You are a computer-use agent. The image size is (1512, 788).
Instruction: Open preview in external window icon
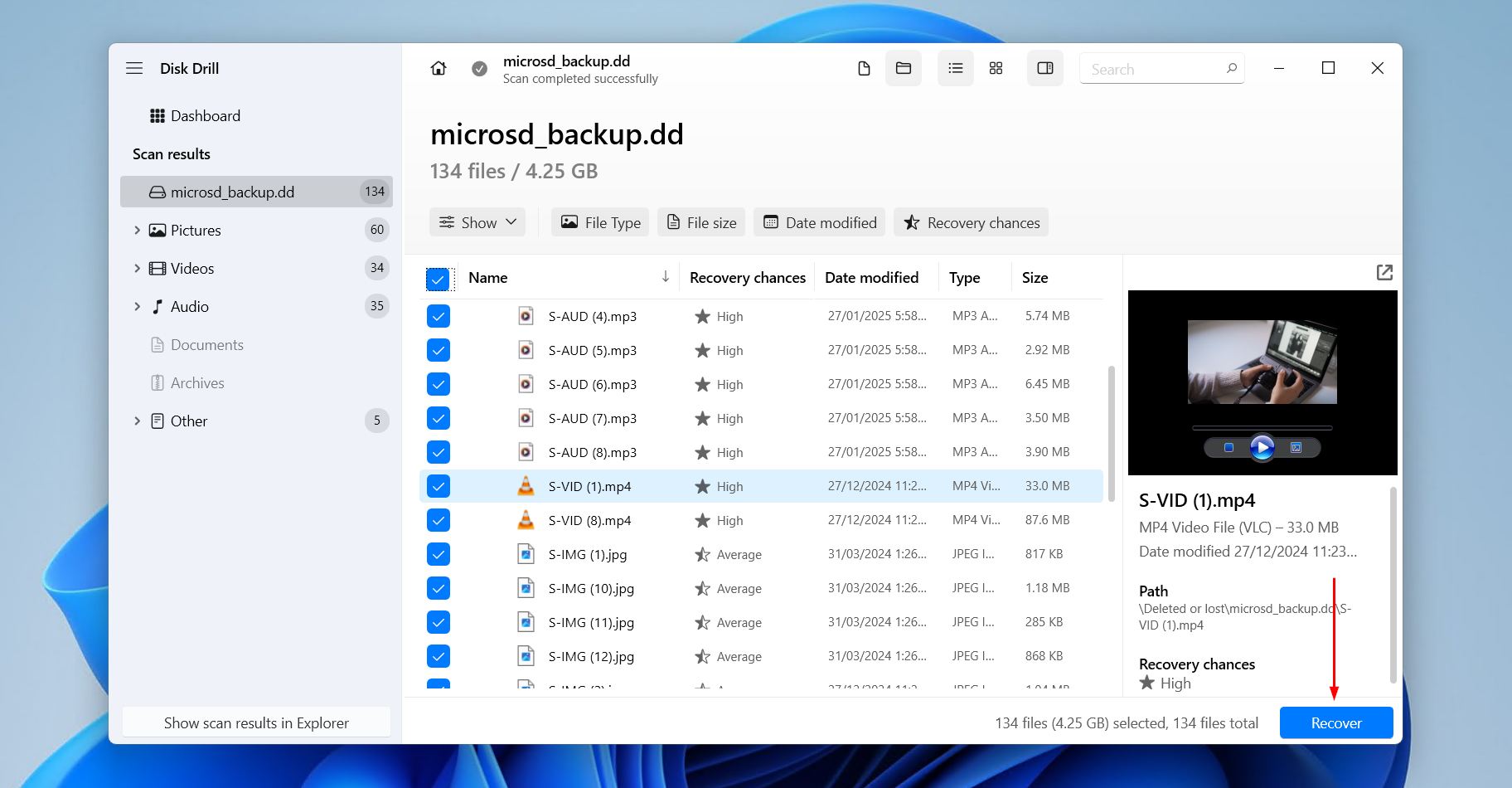pos(1384,272)
